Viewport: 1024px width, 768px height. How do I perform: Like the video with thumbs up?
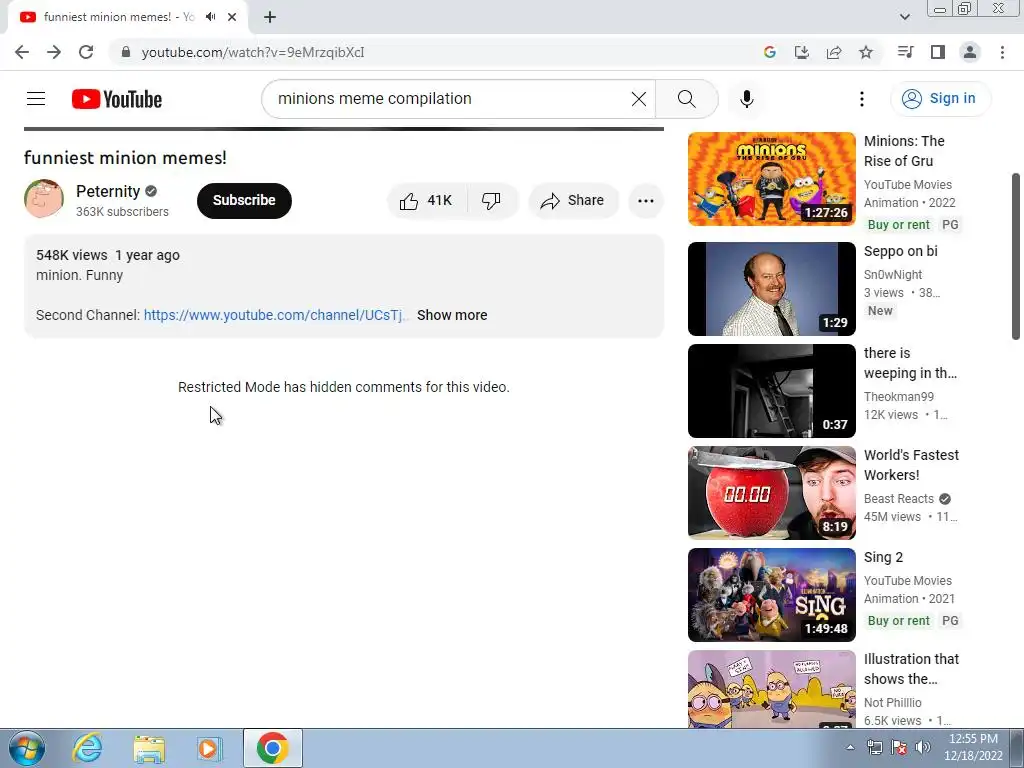point(426,200)
